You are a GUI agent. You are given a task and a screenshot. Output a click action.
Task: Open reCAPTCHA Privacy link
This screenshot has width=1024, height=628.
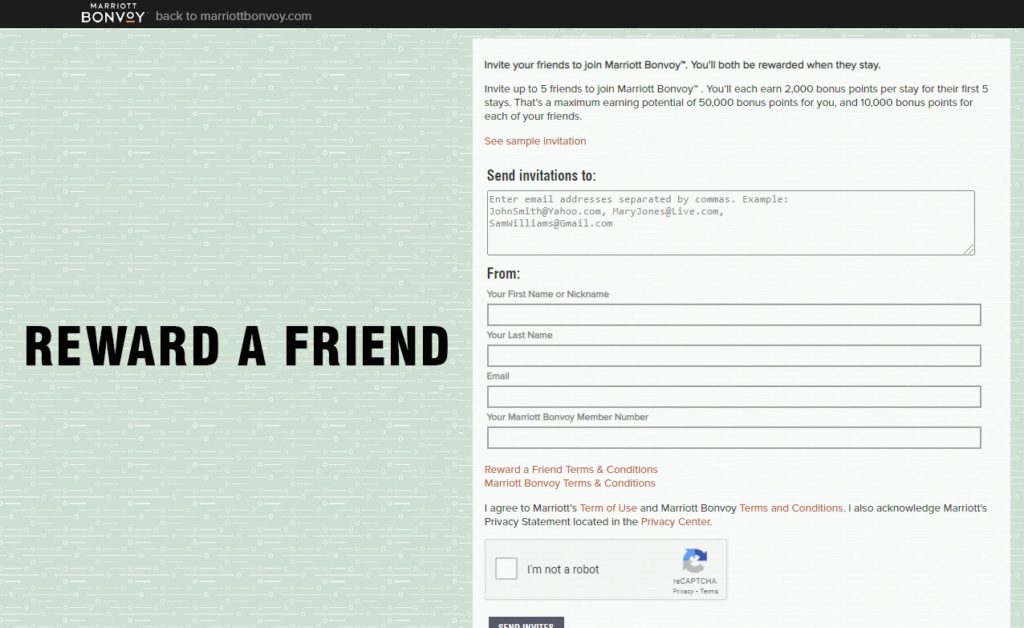[683, 592]
